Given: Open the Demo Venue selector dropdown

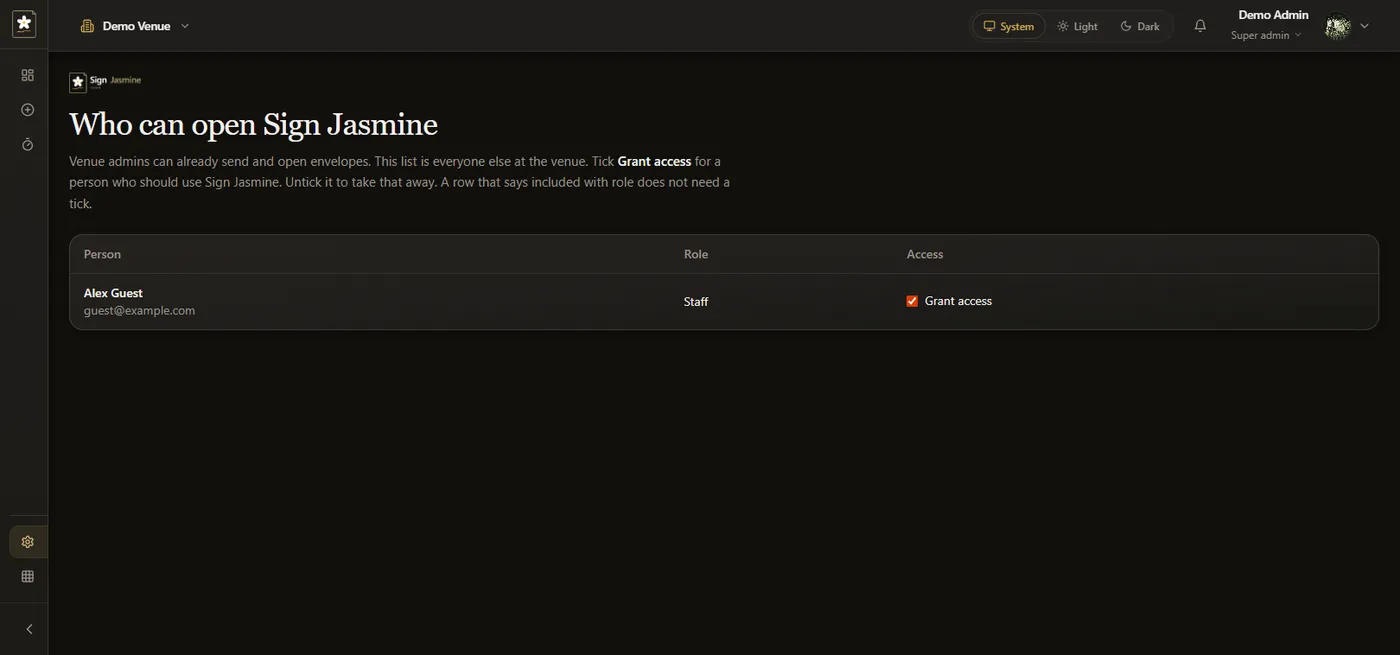Looking at the screenshot, I should pos(135,26).
